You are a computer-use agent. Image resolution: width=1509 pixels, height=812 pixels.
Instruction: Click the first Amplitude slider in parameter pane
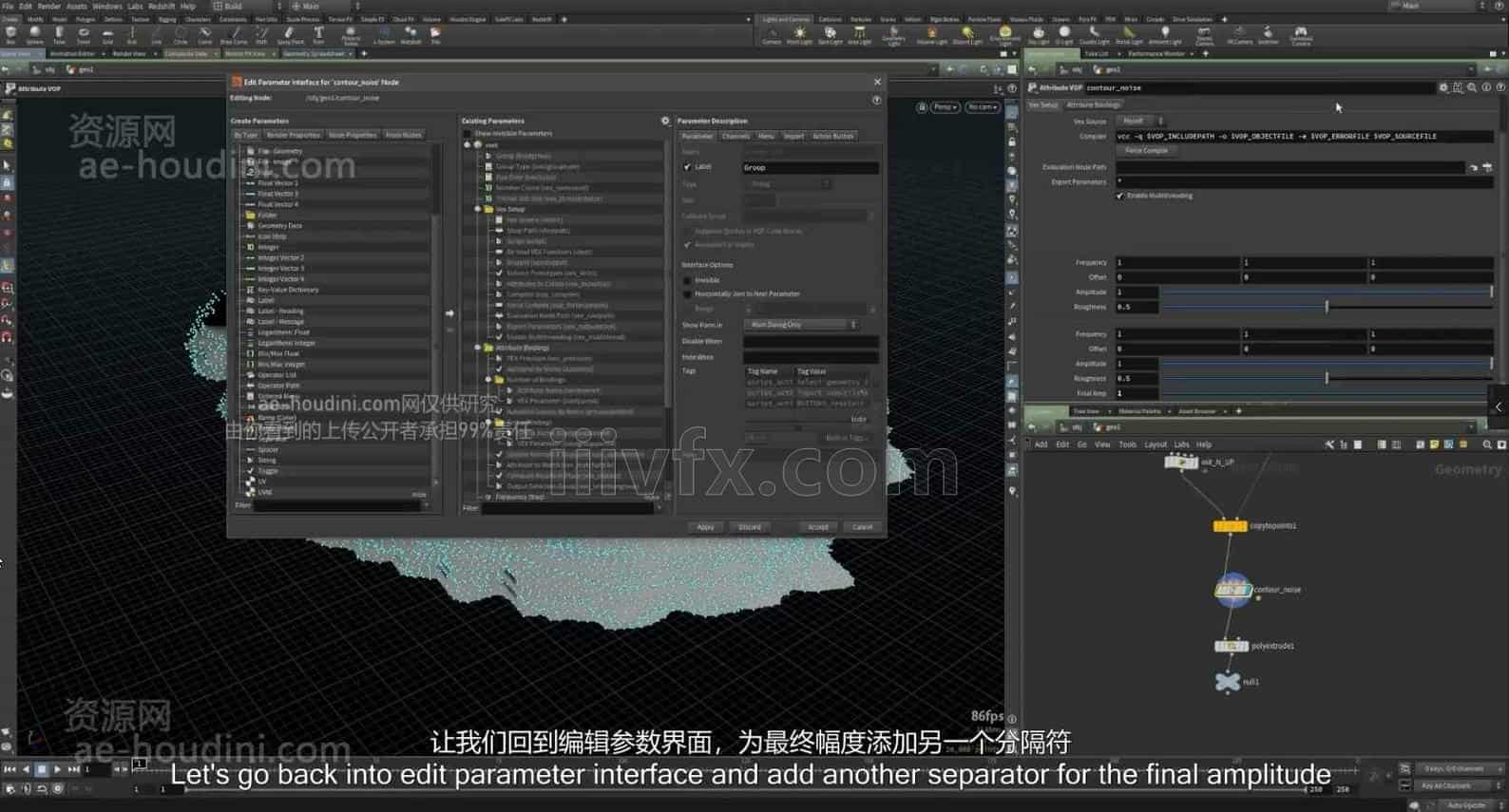tap(1326, 292)
